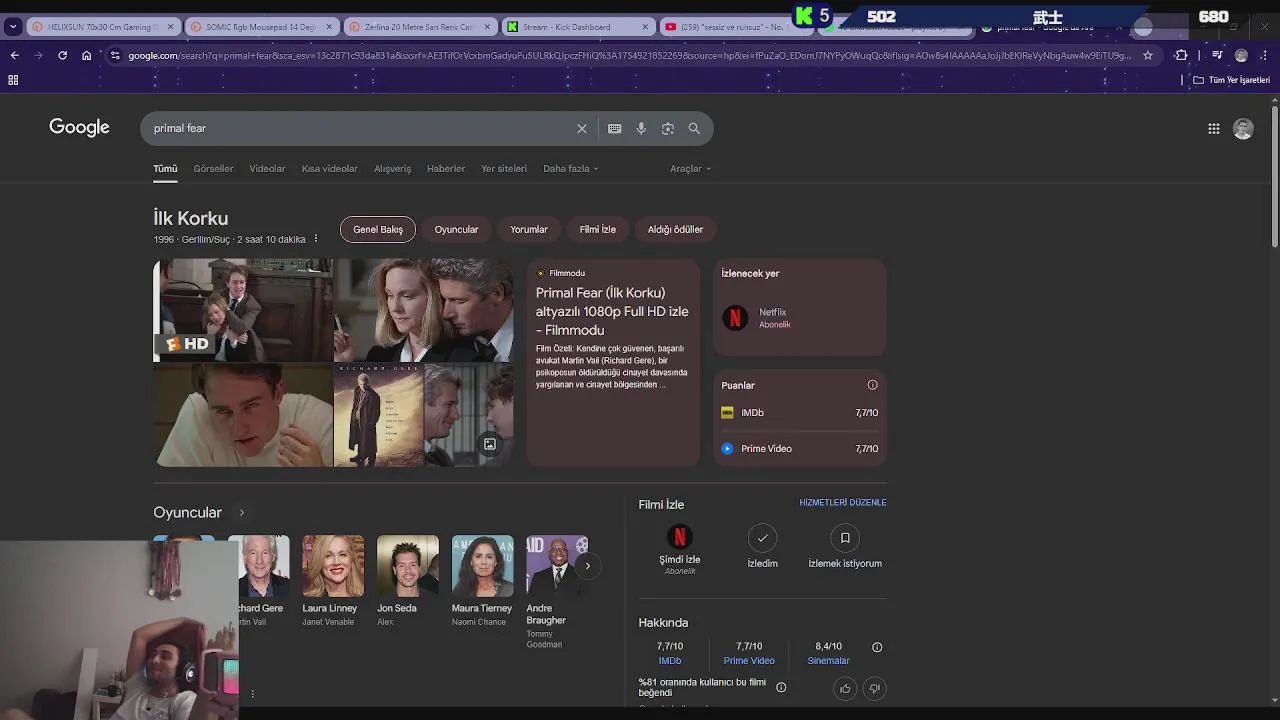The image size is (1280, 720).
Task: Open the Alışveriş tab
Action: pyautogui.click(x=392, y=168)
